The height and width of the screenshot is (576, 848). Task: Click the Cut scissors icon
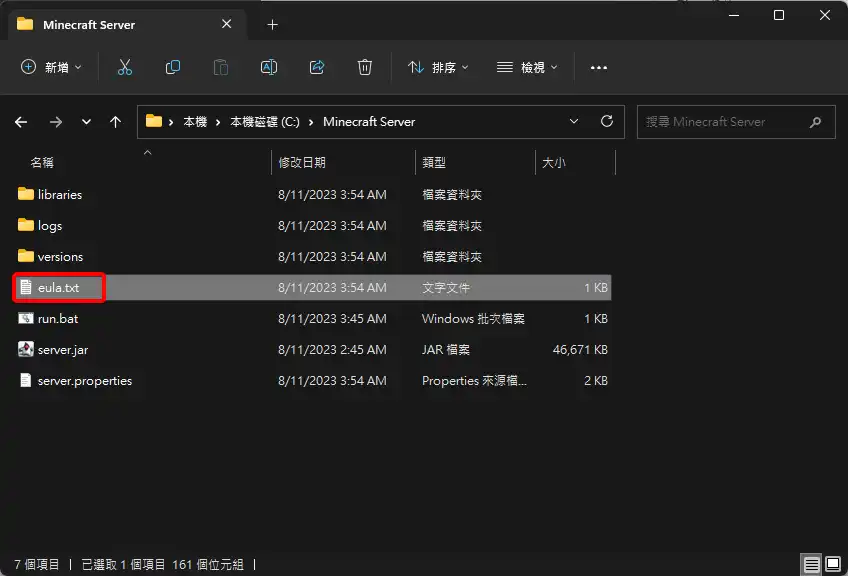(124, 67)
